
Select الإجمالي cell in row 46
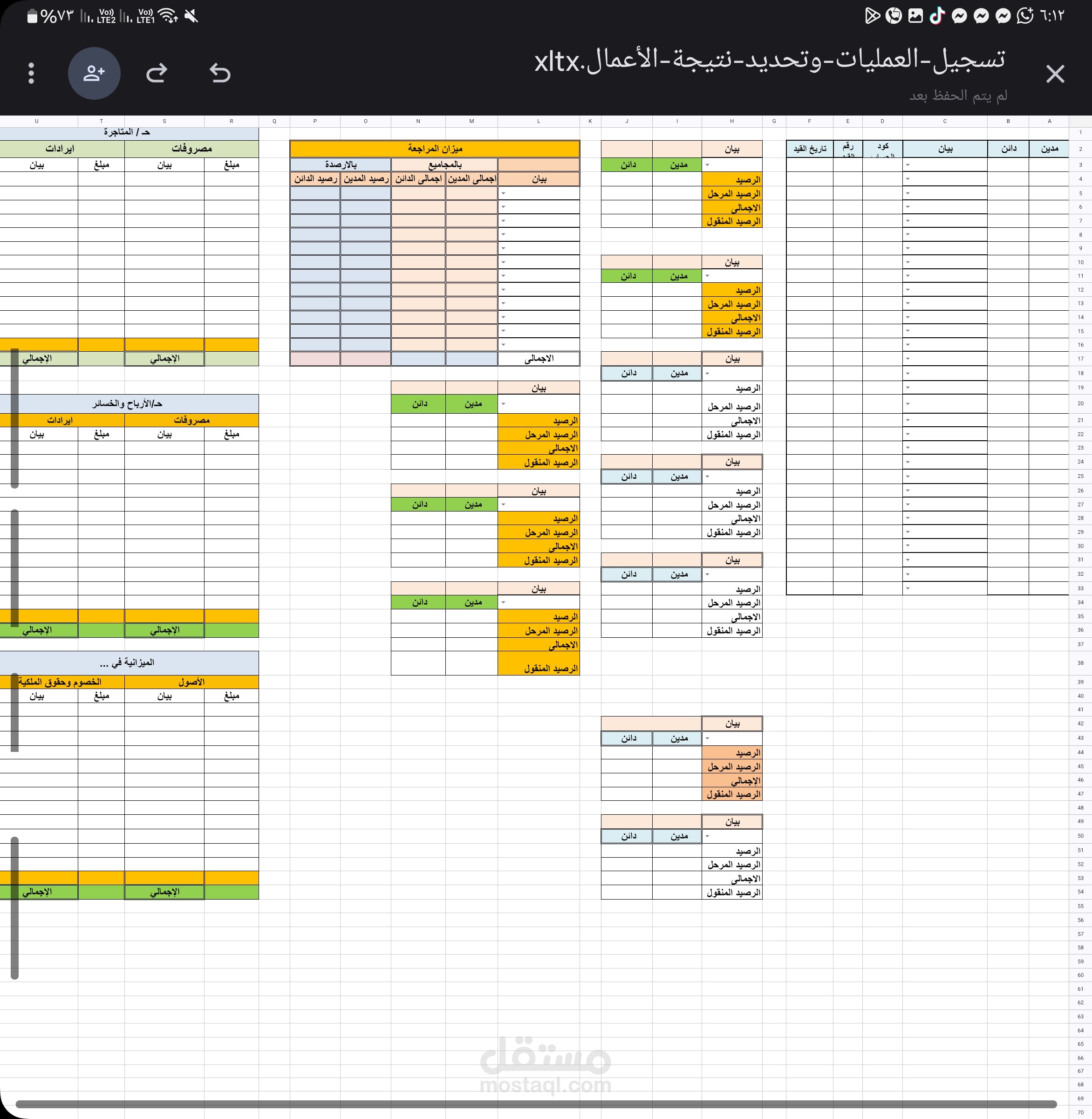tap(732, 781)
